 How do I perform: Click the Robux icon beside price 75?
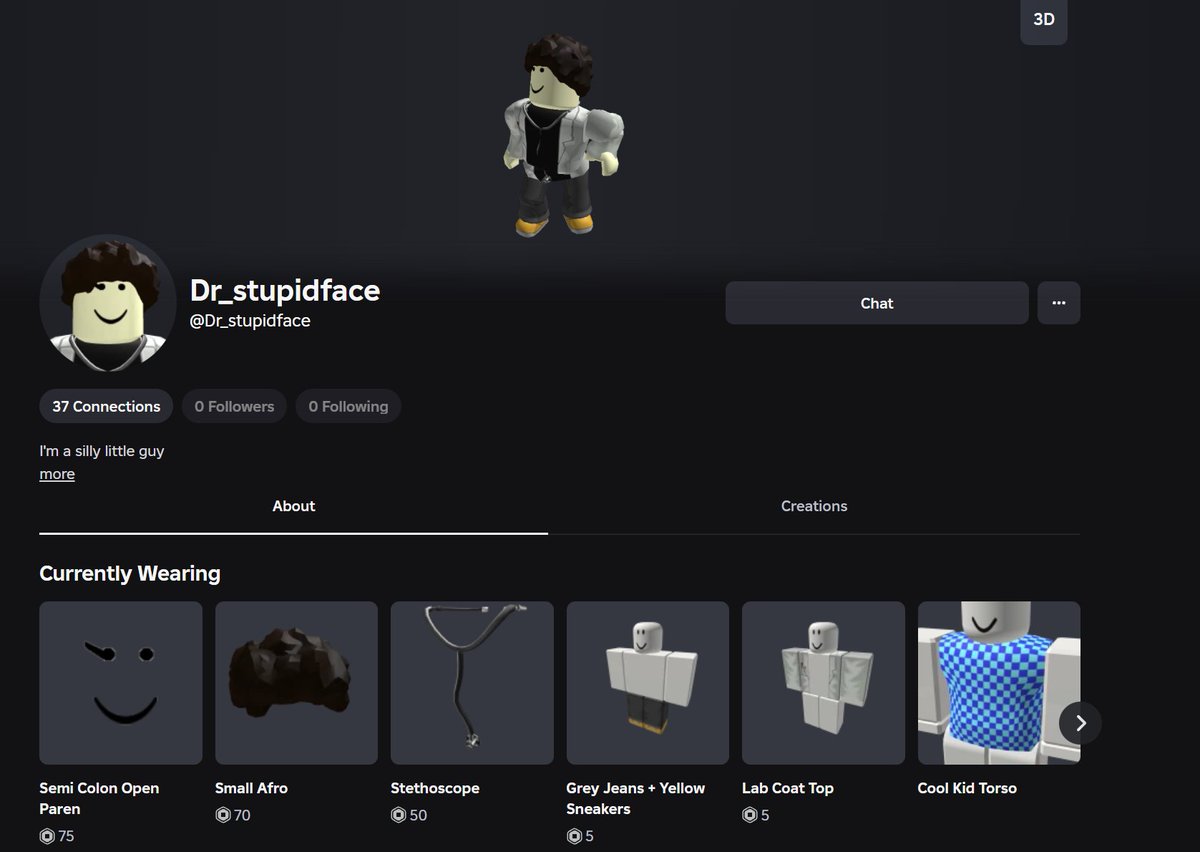pos(47,836)
